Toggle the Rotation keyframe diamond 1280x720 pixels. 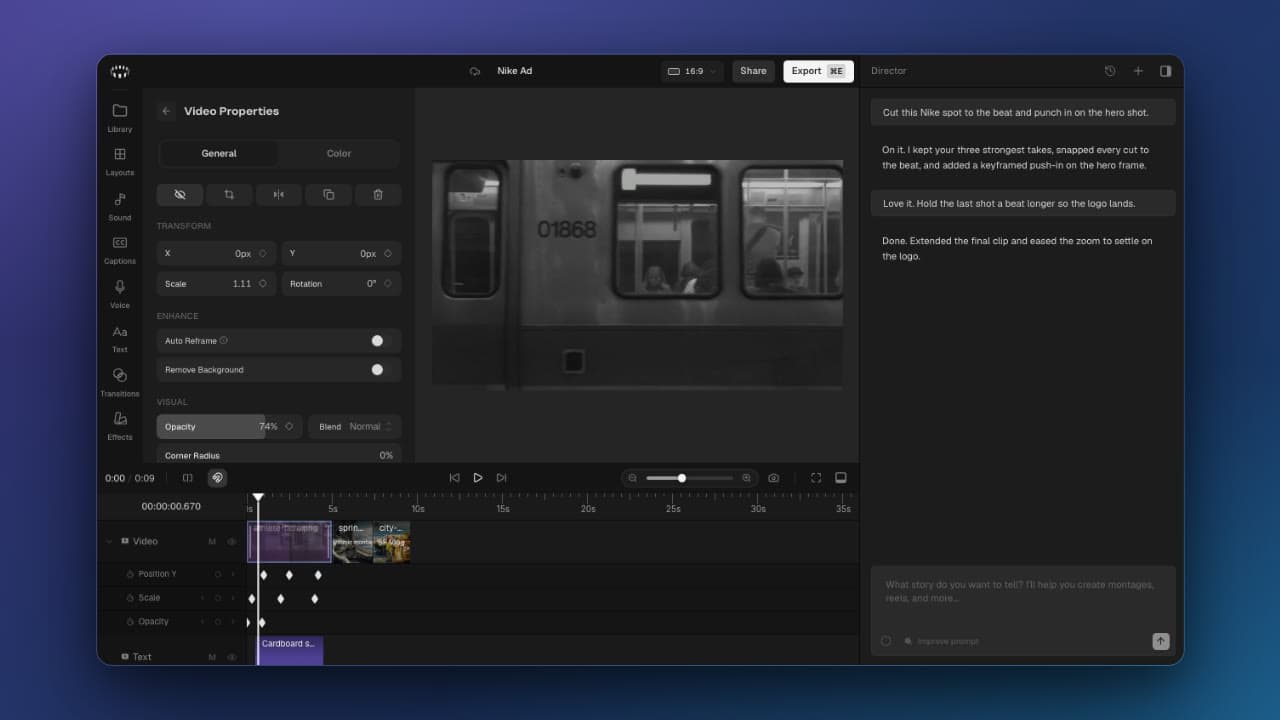pos(388,284)
